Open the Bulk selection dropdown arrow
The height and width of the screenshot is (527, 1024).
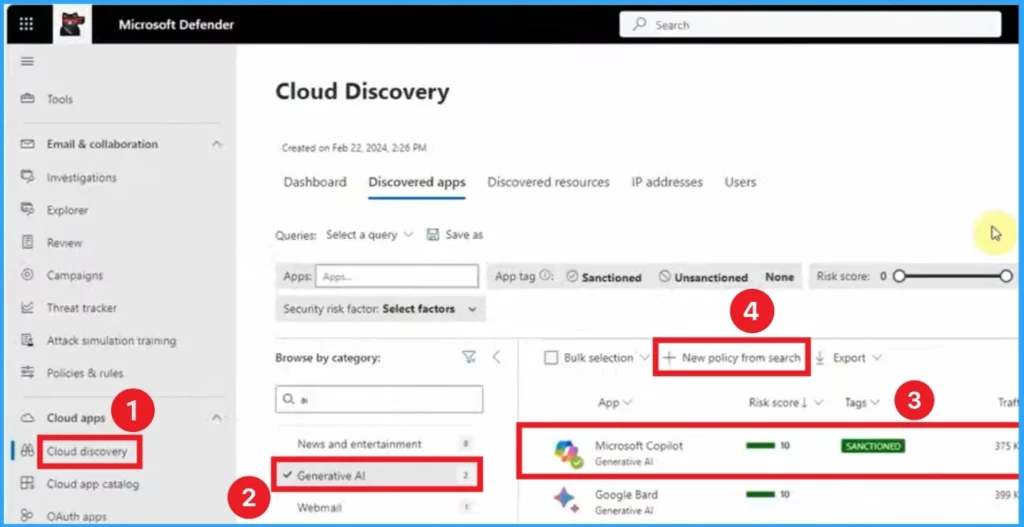[x=644, y=357]
